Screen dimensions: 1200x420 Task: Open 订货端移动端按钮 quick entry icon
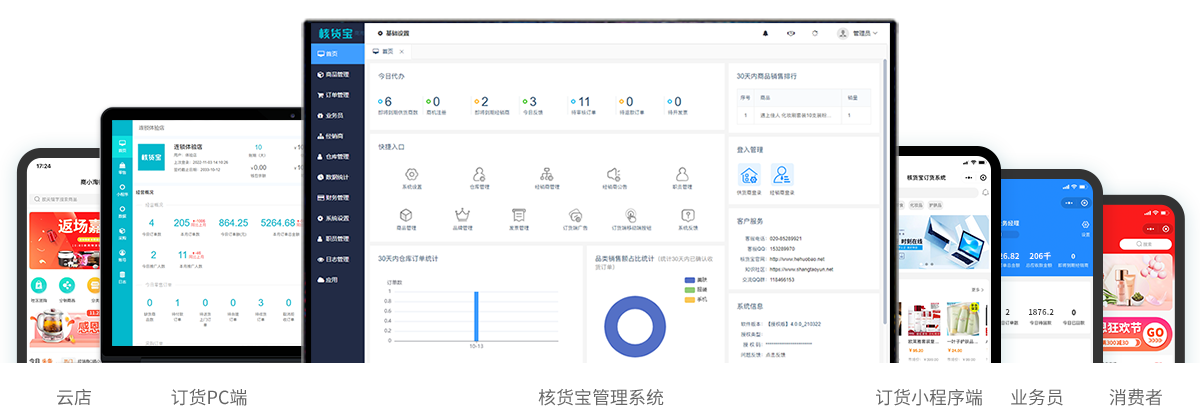631,215
